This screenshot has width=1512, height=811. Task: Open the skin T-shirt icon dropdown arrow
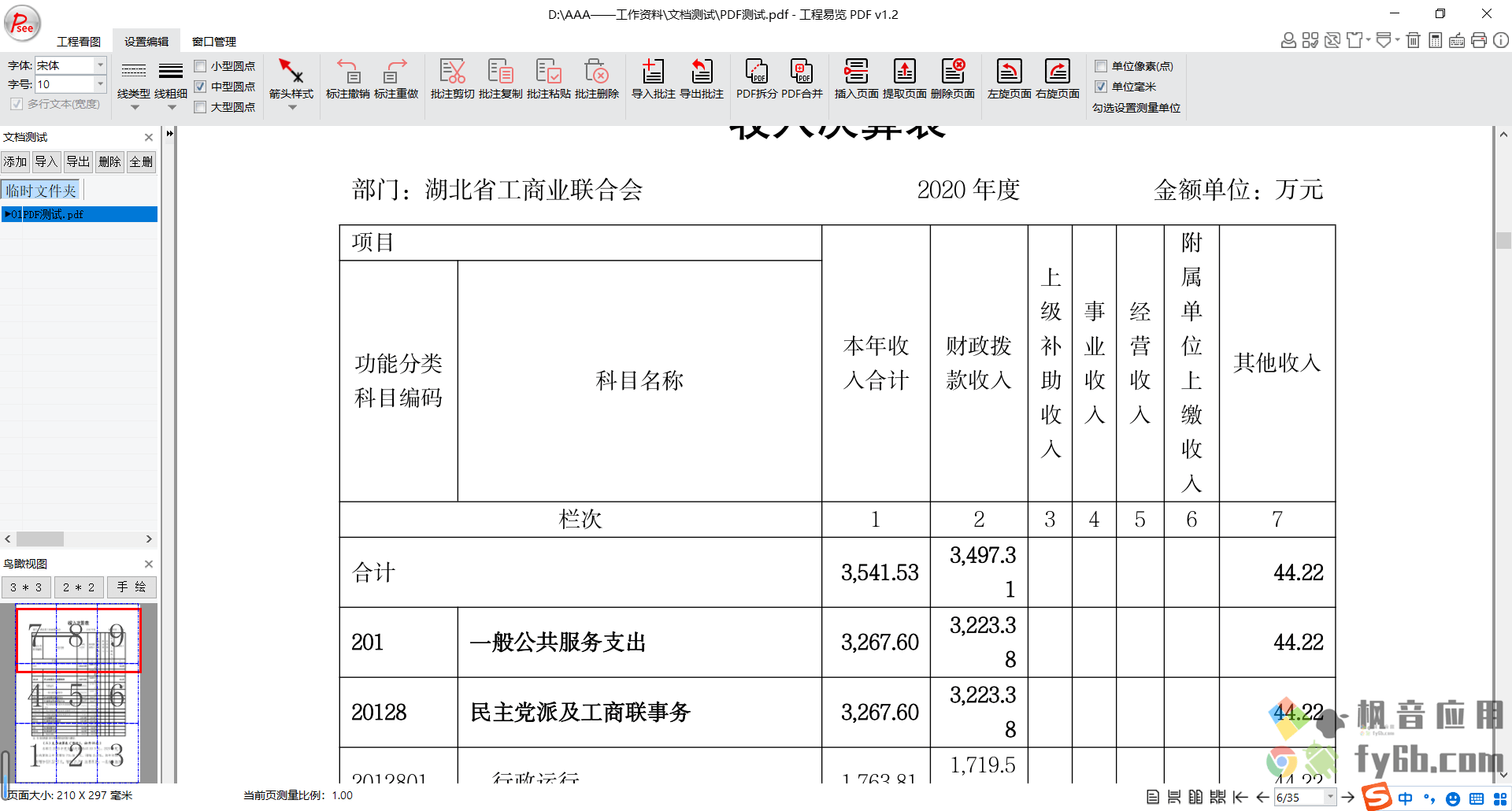[1369, 40]
